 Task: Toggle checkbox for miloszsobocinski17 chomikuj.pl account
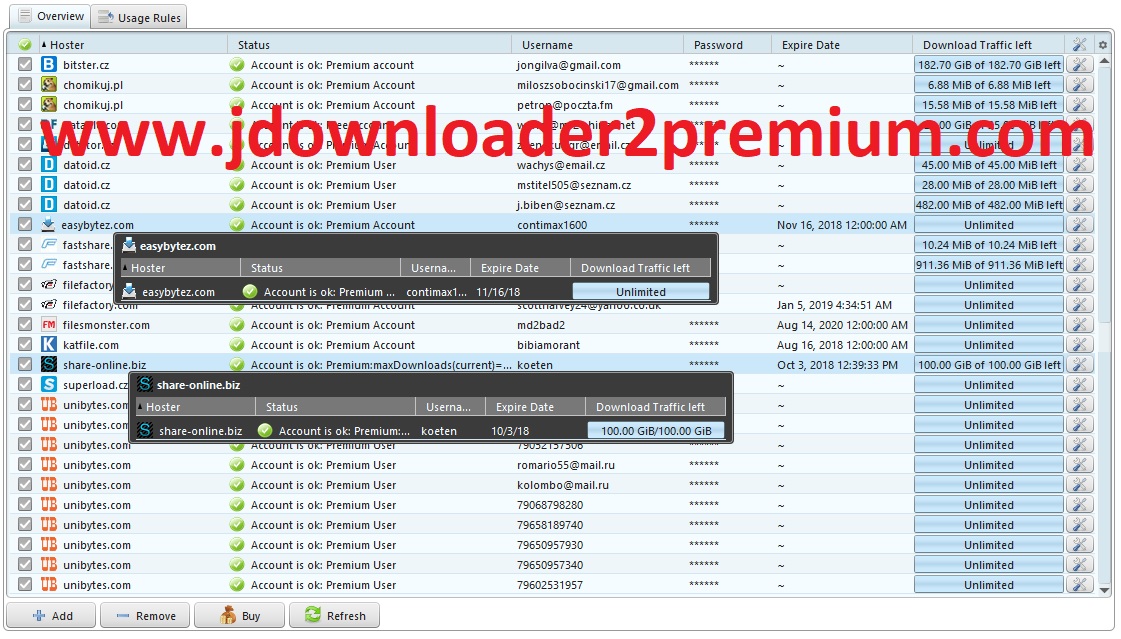[25, 84]
